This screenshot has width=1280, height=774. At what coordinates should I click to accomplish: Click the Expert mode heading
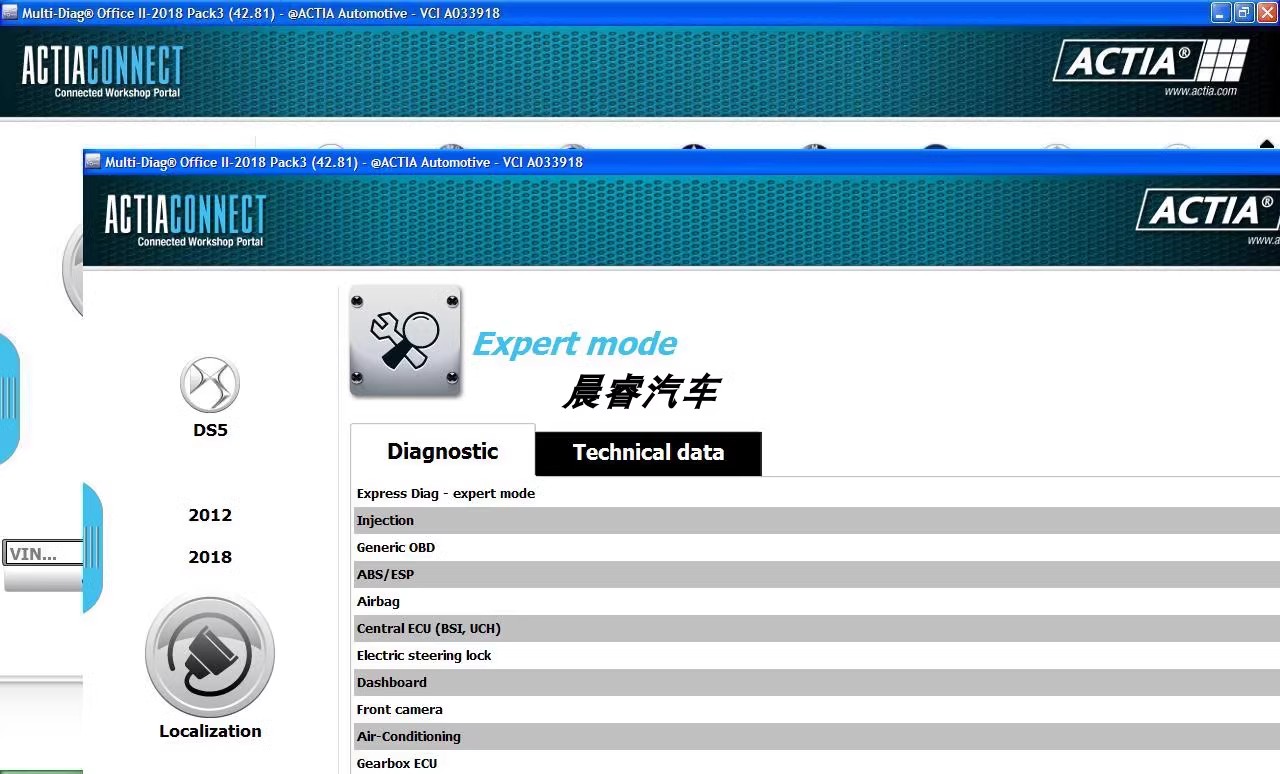click(574, 344)
